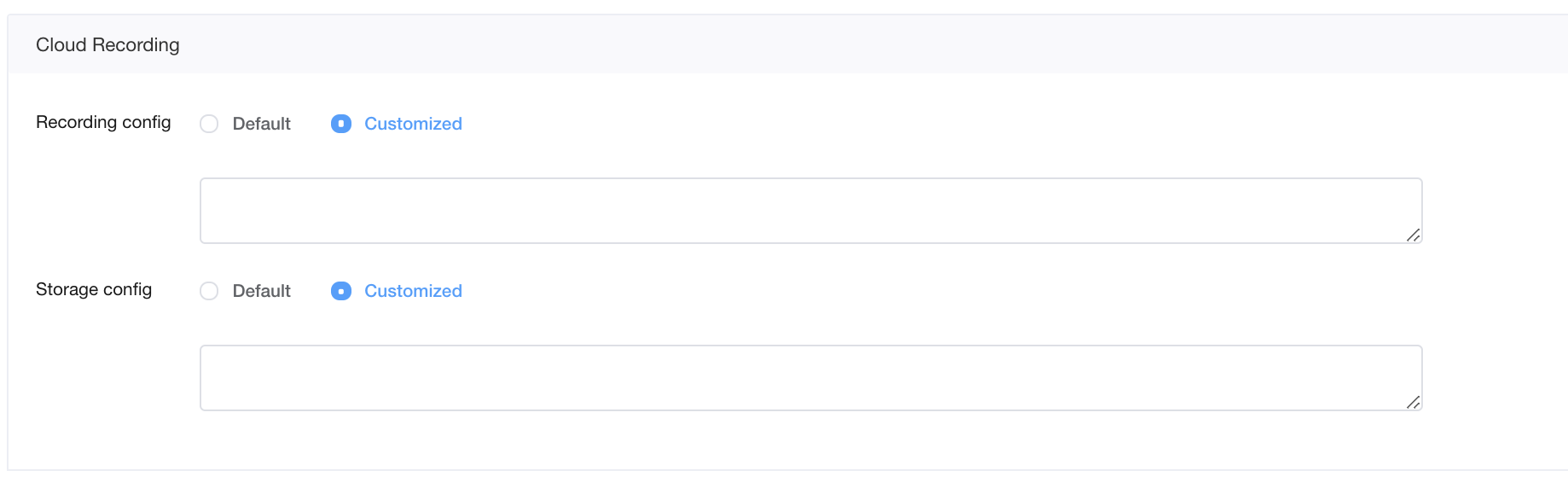
Task: Click the blue filled radio dot under Recording config
Action: click(341, 124)
